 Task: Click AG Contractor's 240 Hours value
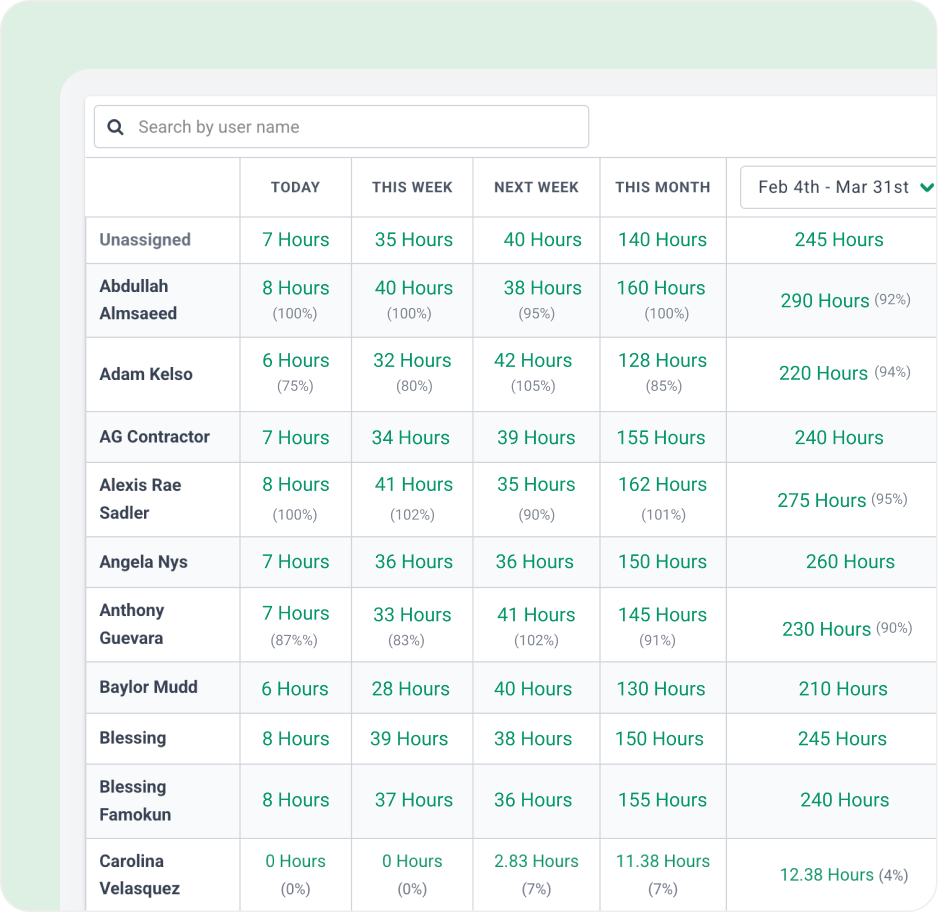coord(839,438)
